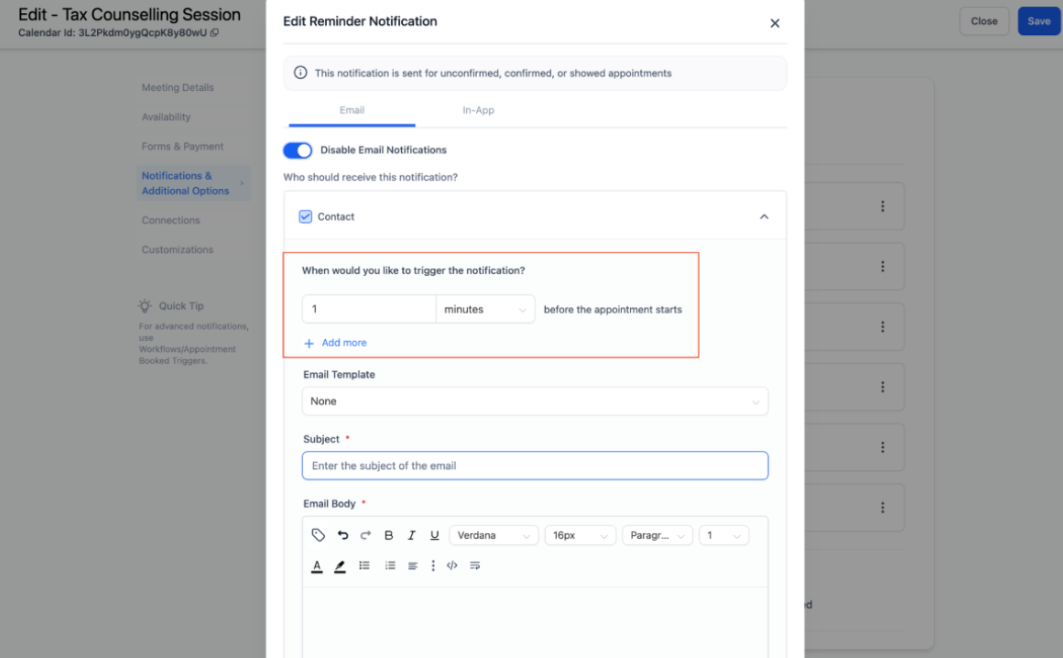Open the Verdana font family dropdown
Screen dimensions: 1063x658
[493, 535]
